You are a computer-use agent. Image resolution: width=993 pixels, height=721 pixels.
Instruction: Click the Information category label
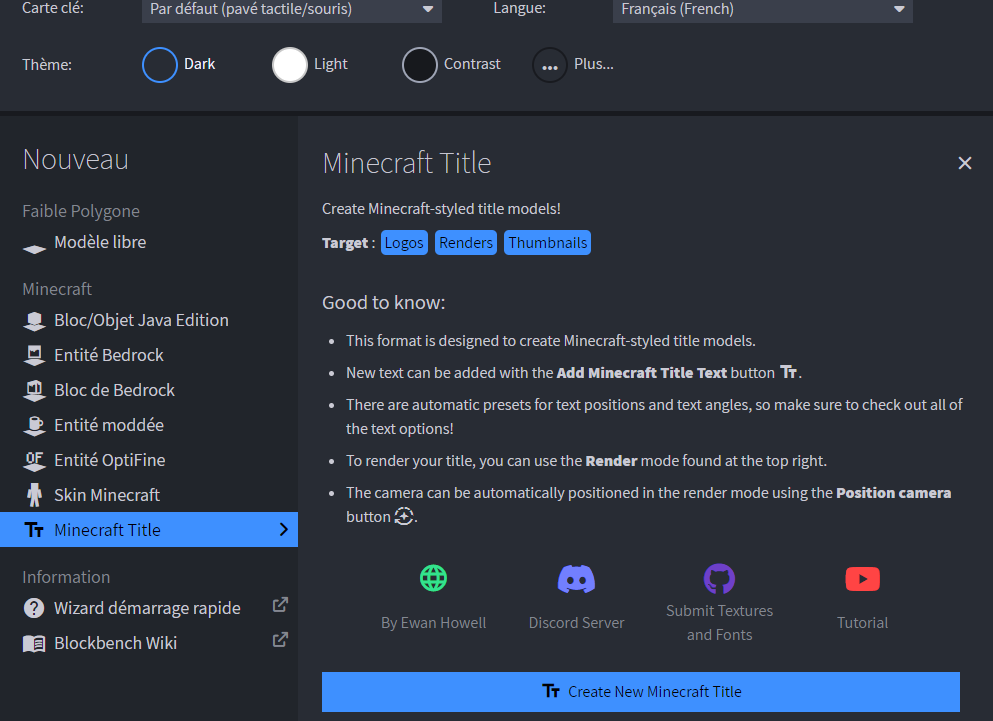(x=66, y=577)
